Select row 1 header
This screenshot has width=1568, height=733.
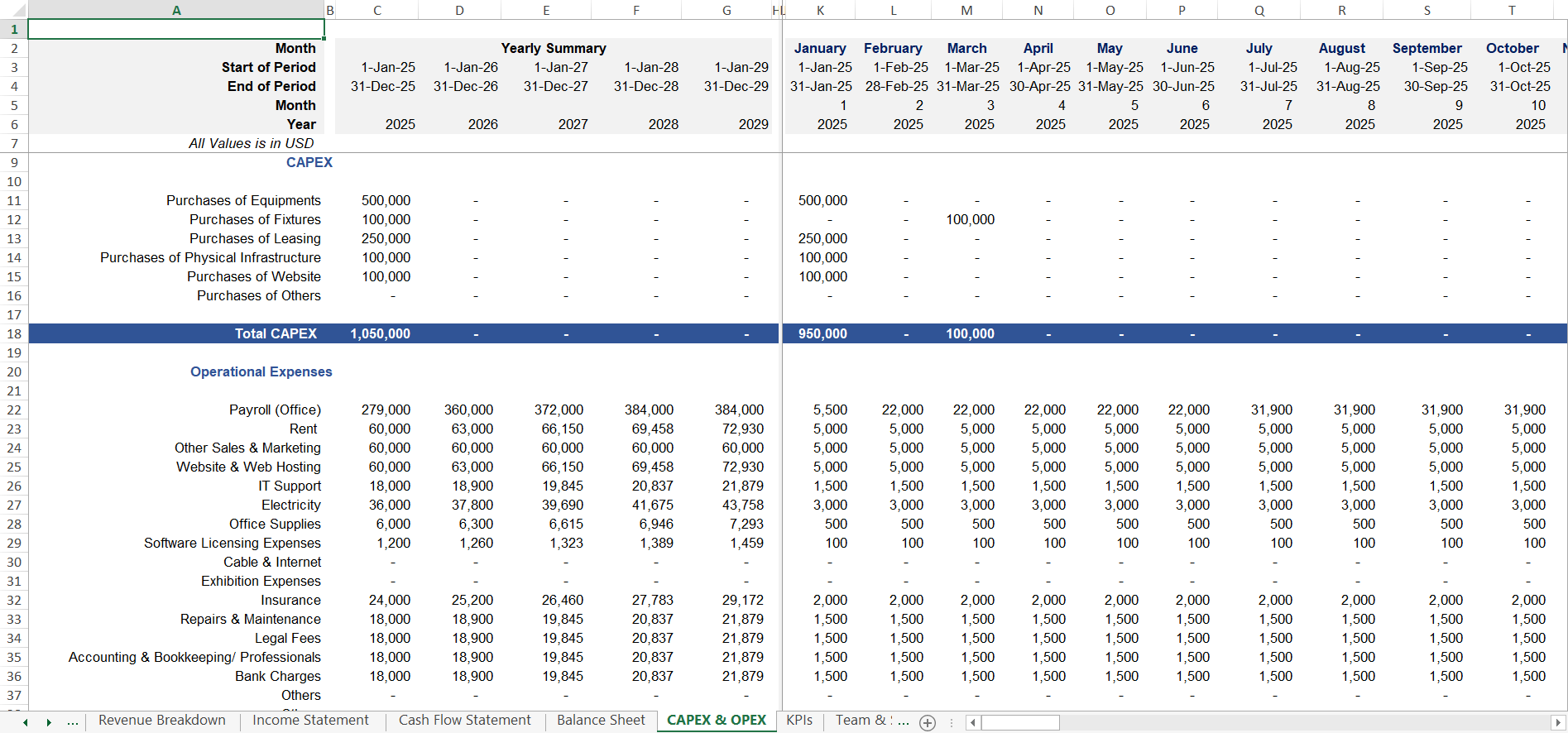click(x=14, y=29)
